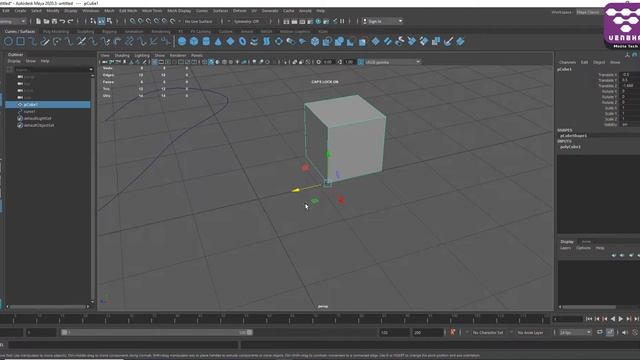Click the save scene icon
Screen dimensions: 640x360
tap(54, 21)
